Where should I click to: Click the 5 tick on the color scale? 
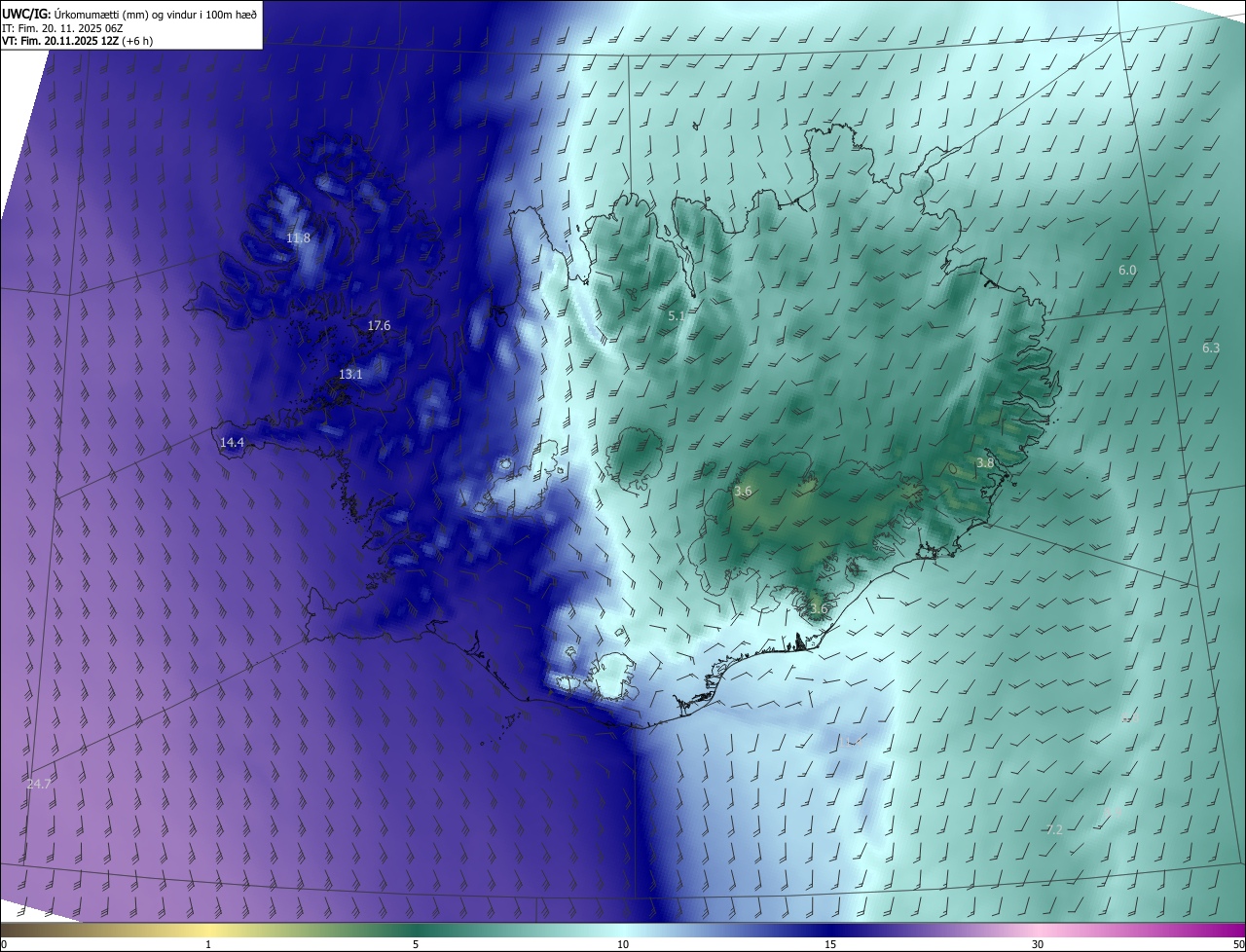coord(416,944)
